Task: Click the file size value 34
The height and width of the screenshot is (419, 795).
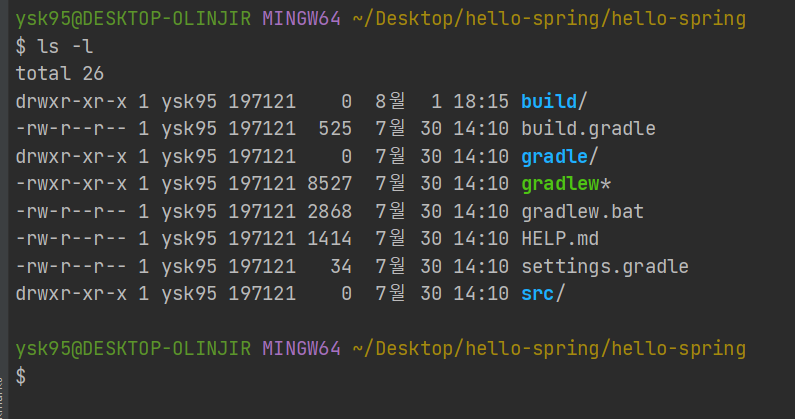Action: [340, 266]
